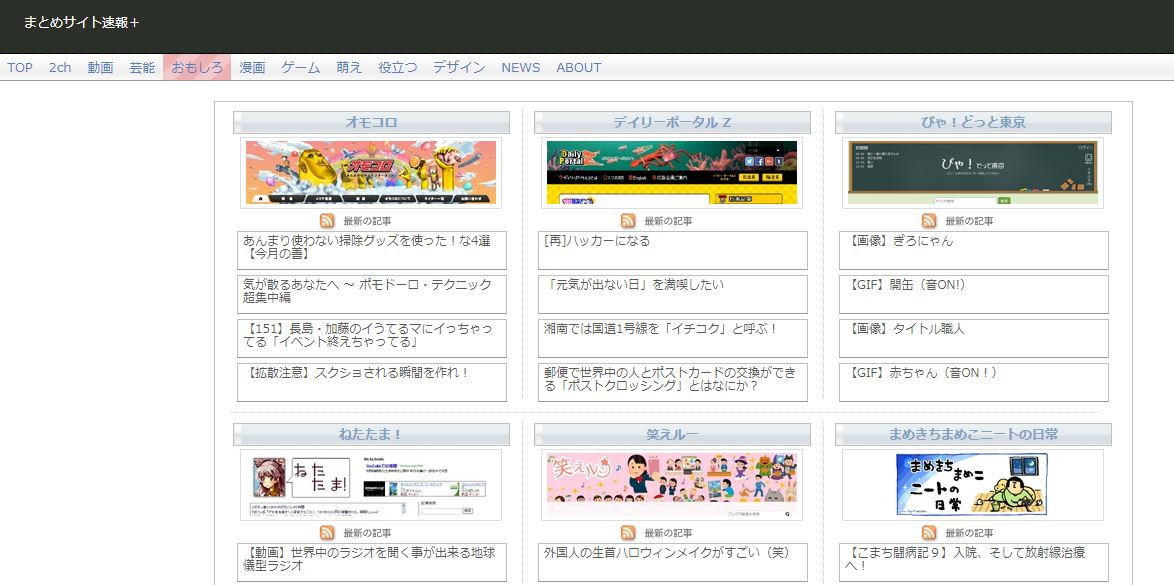Open RSS feed icon under デイリーポータルZ banner

tap(628, 221)
